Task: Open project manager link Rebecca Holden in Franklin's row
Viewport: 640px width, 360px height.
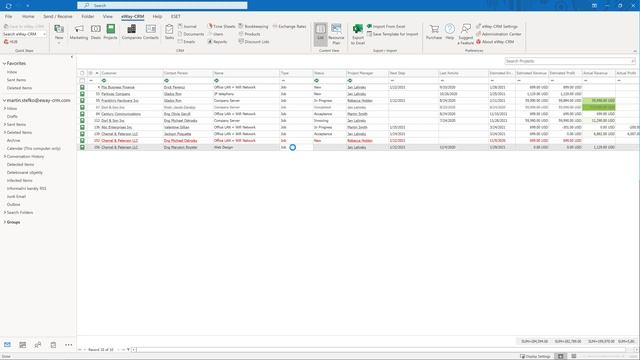Action: pyautogui.click(x=360, y=100)
